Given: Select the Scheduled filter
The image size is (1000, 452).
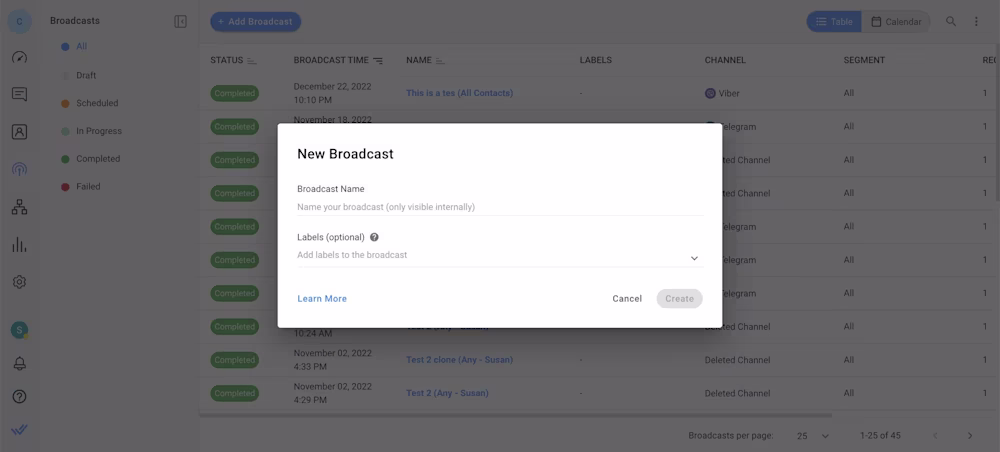Looking at the screenshot, I should [x=97, y=103].
